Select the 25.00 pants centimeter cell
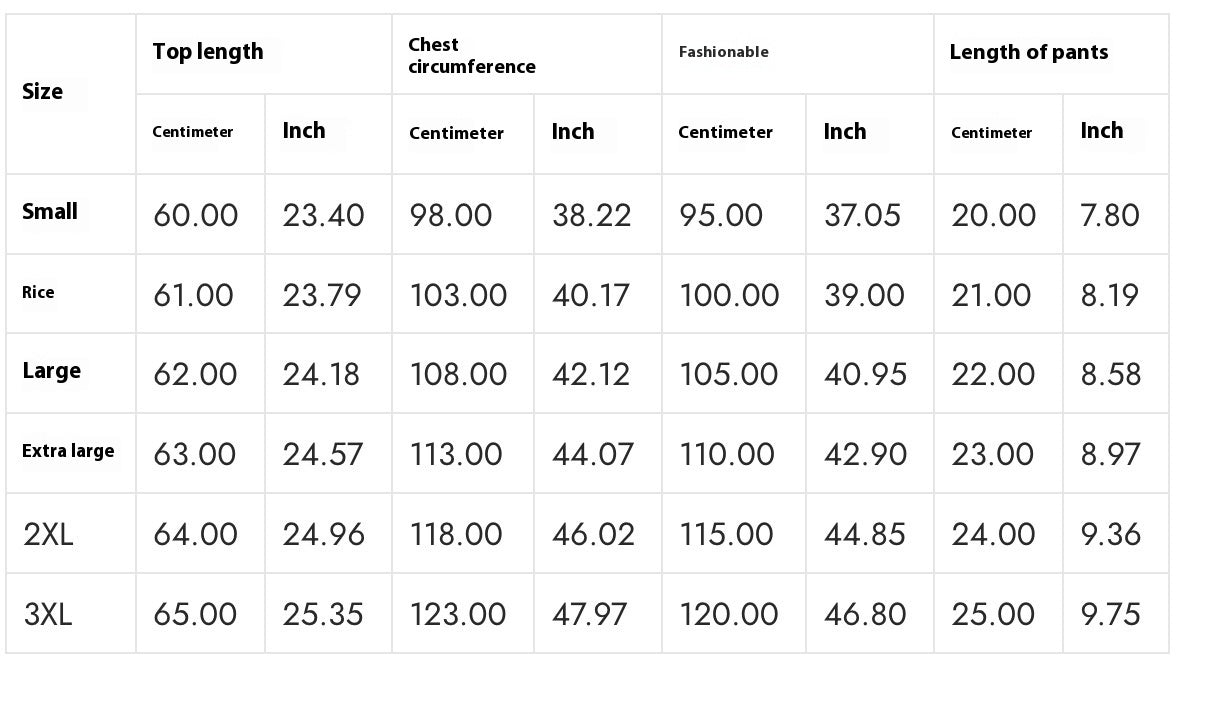Screen dimensions: 1218x708 [993, 614]
